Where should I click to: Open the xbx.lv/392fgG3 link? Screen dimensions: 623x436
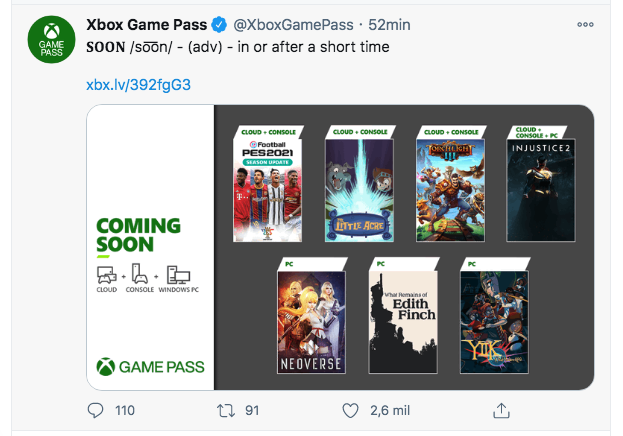point(138,85)
